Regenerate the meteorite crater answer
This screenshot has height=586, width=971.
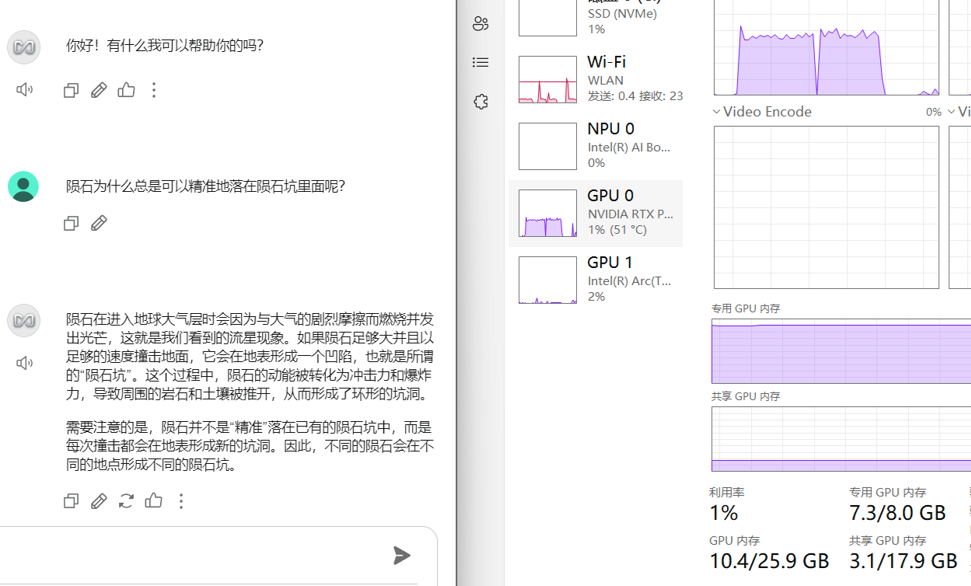(x=126, y=501)
